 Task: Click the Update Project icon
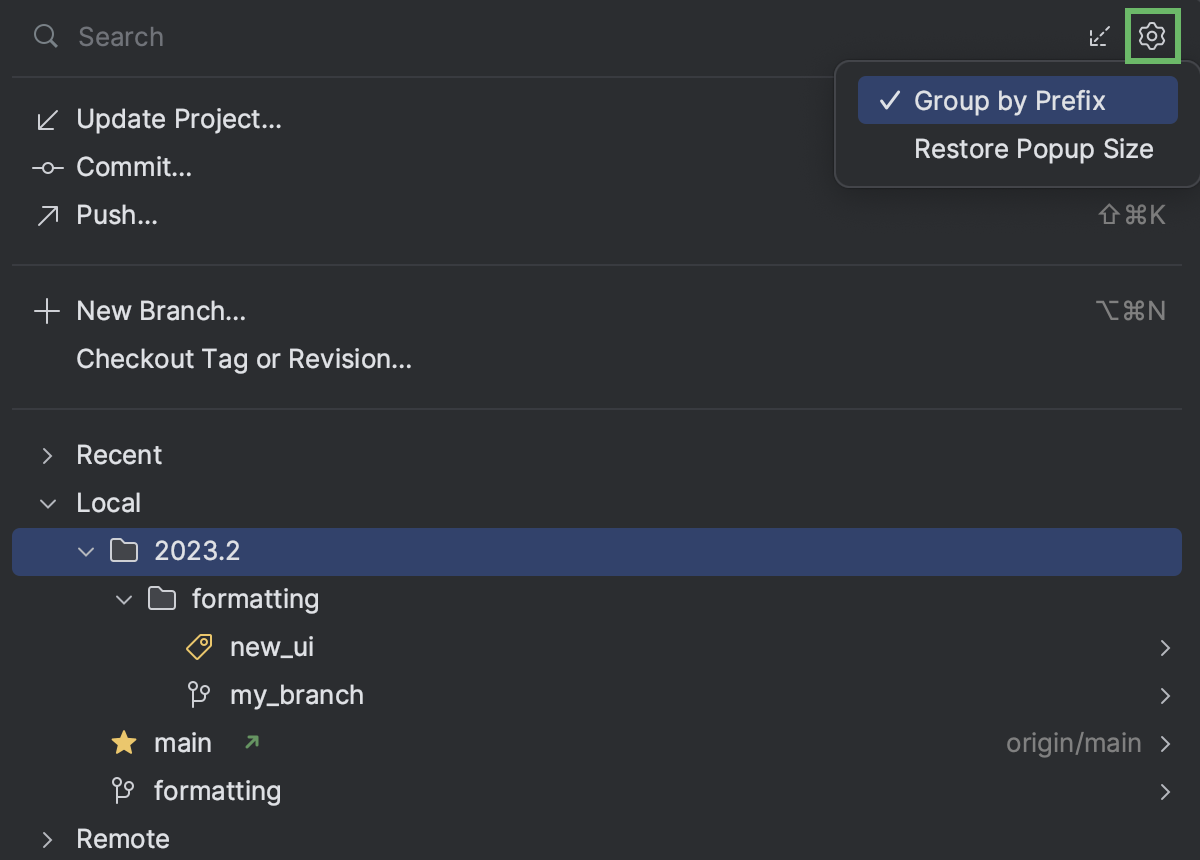pyautogui.click(x=47, y=118)
